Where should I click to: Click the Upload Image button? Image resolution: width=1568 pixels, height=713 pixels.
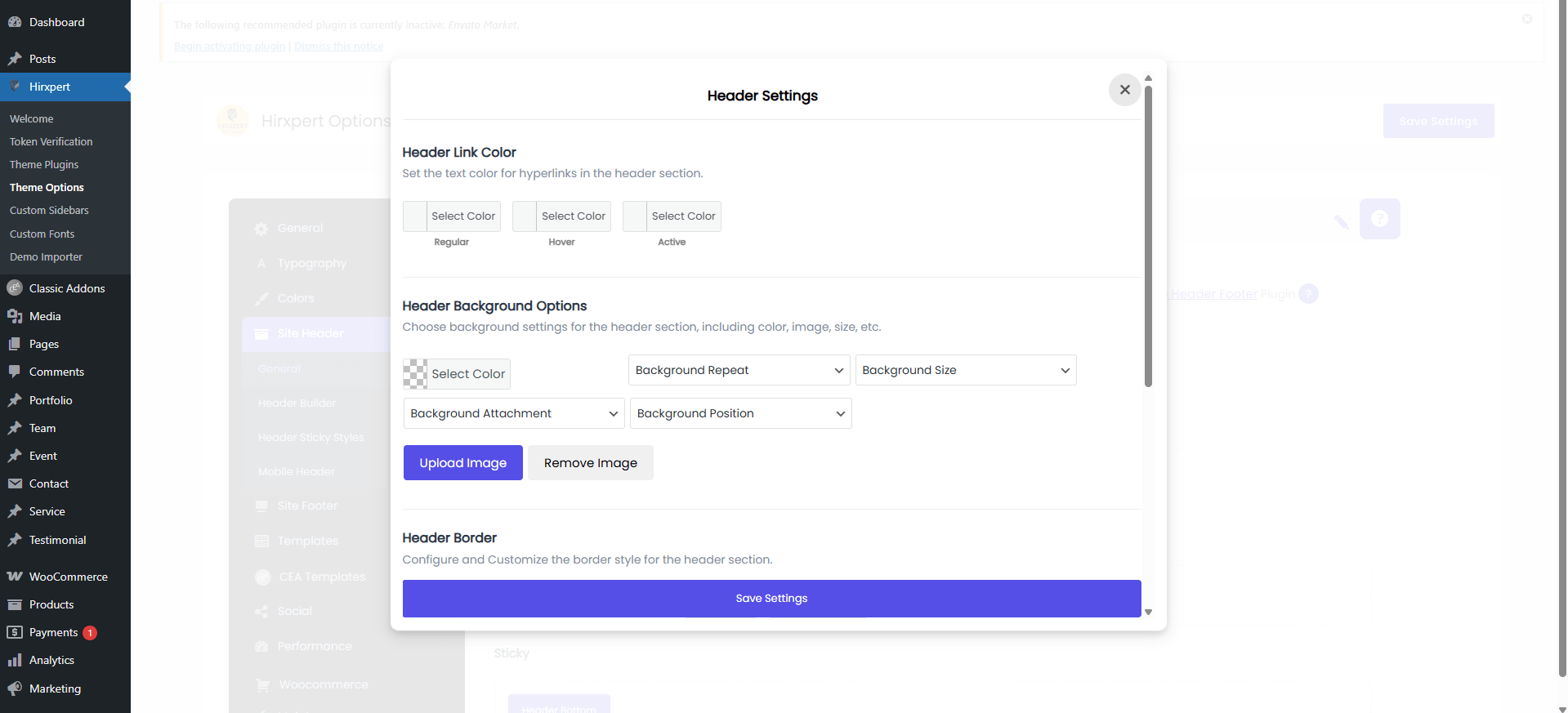[462, 463]
